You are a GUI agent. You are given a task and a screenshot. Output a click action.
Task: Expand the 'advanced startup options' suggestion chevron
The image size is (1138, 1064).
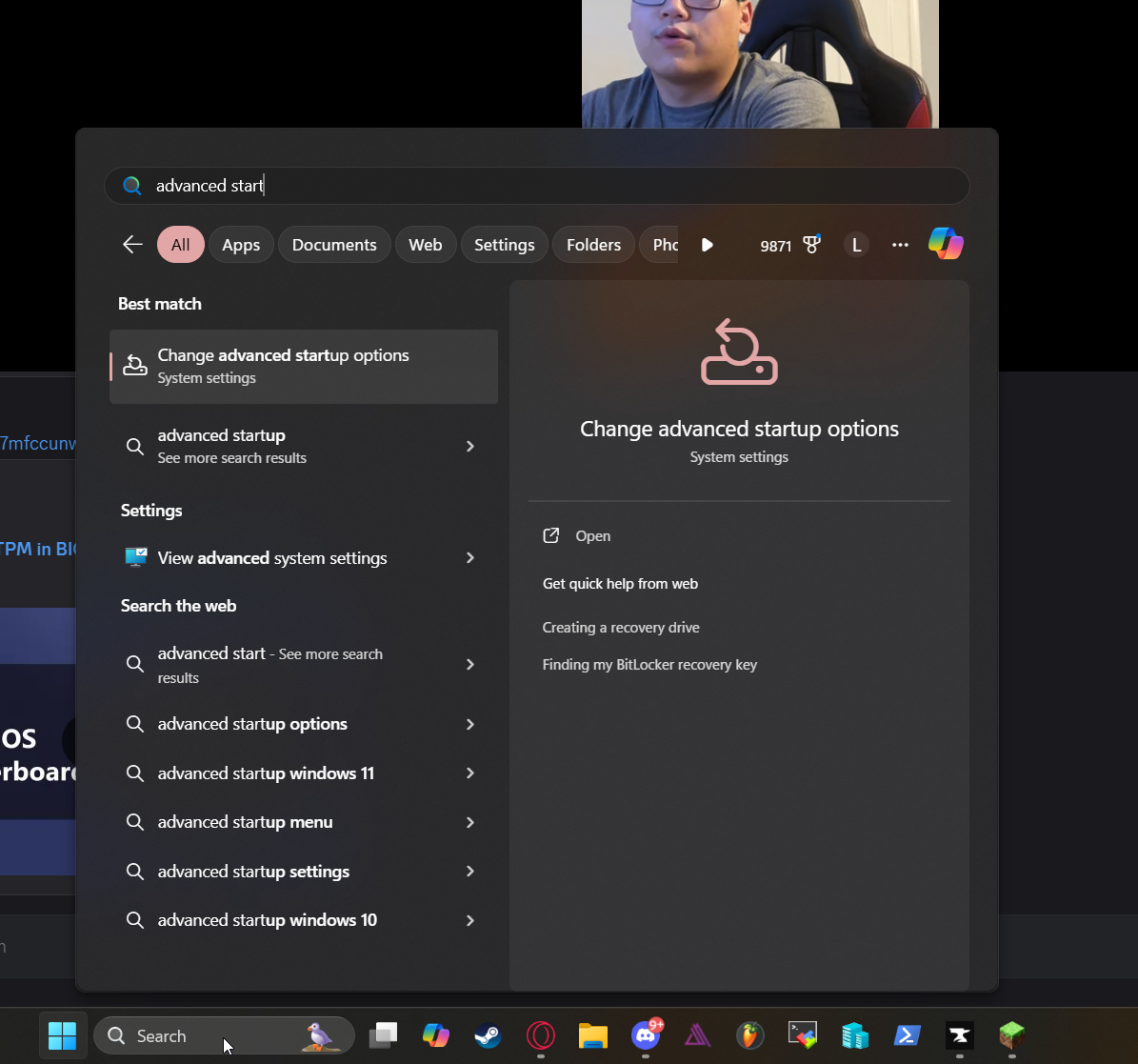coord(469,724)
